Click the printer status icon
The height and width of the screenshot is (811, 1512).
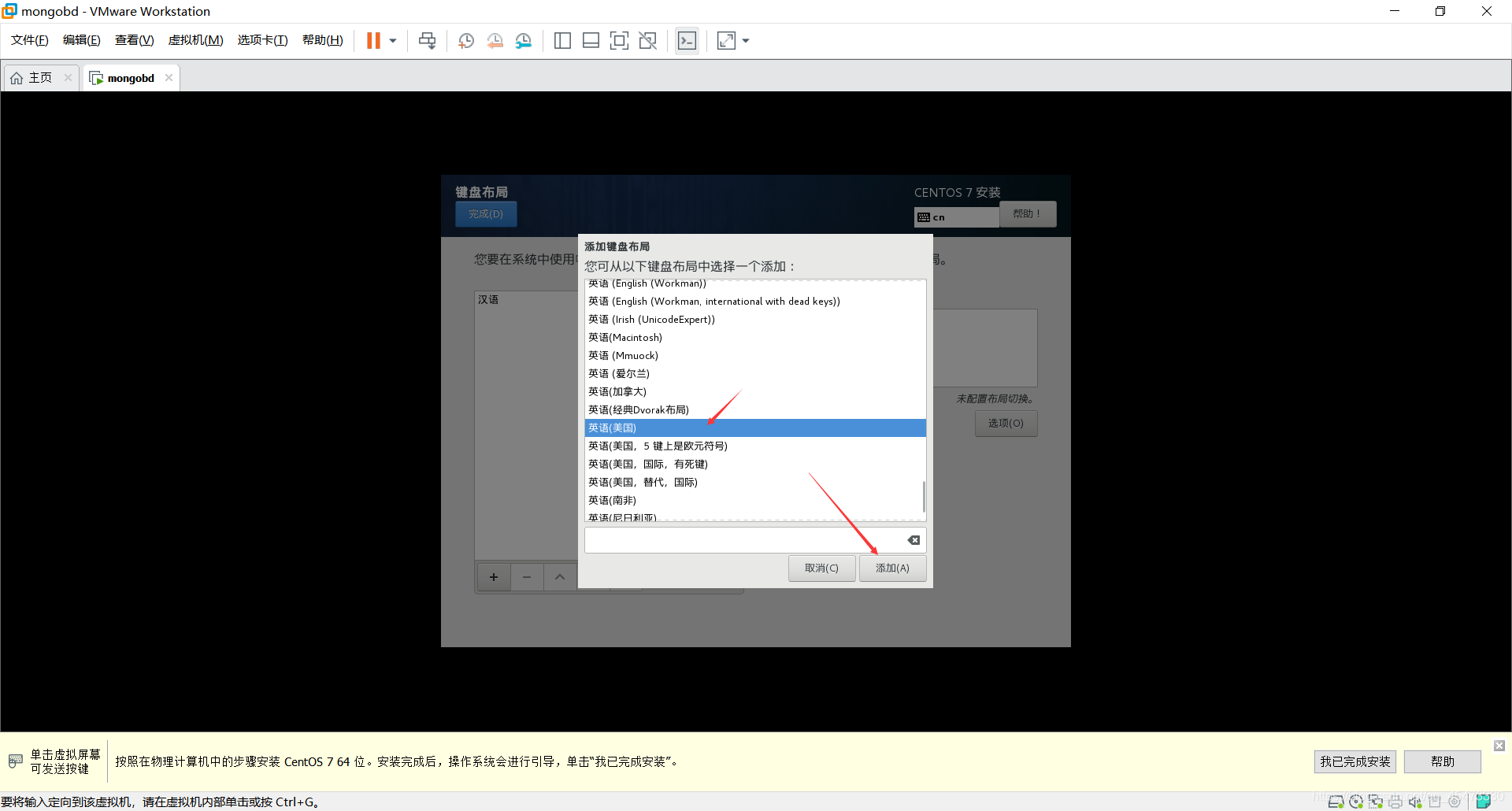1395,802
